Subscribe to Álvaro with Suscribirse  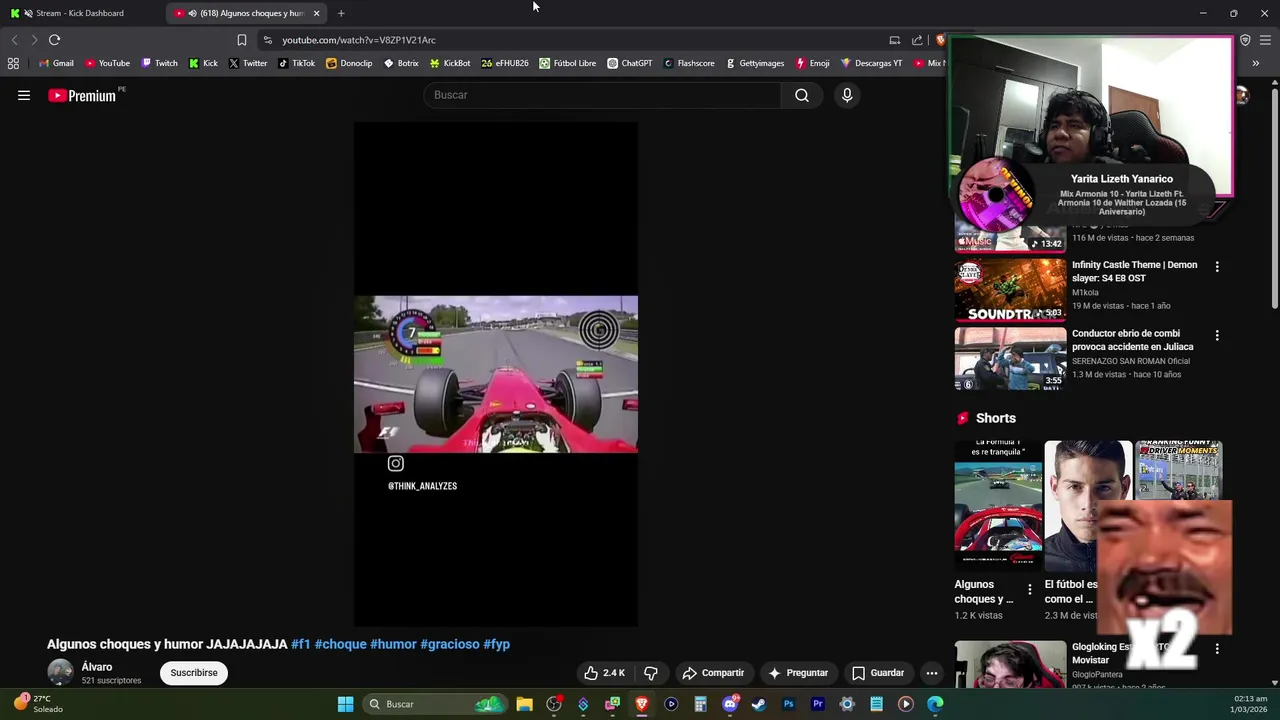(194, 673)
